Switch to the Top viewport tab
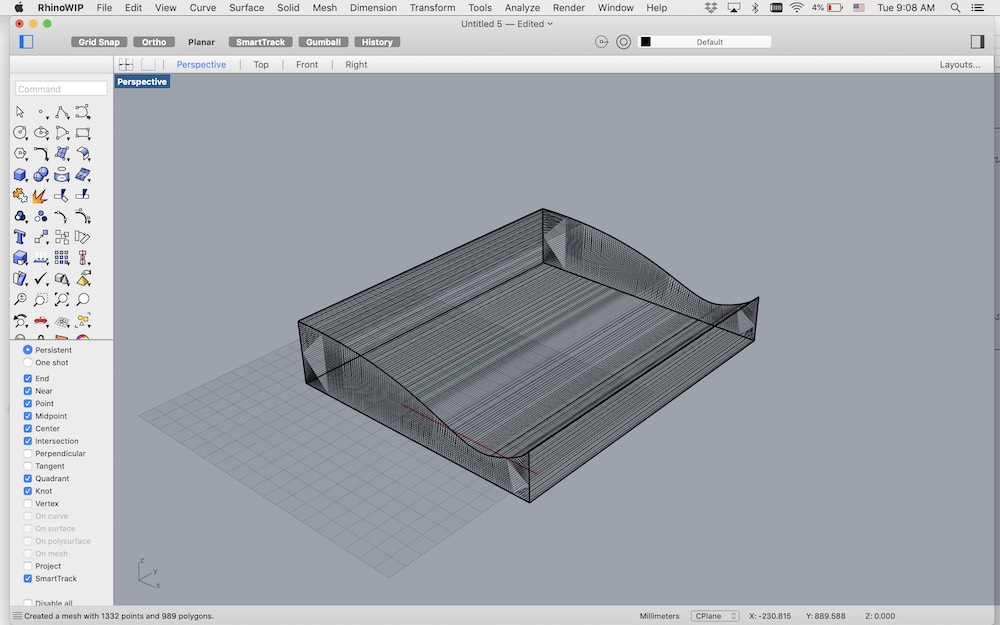Image resolution: width=1000 pixels, height=625 pixels. tap(261, 64)
